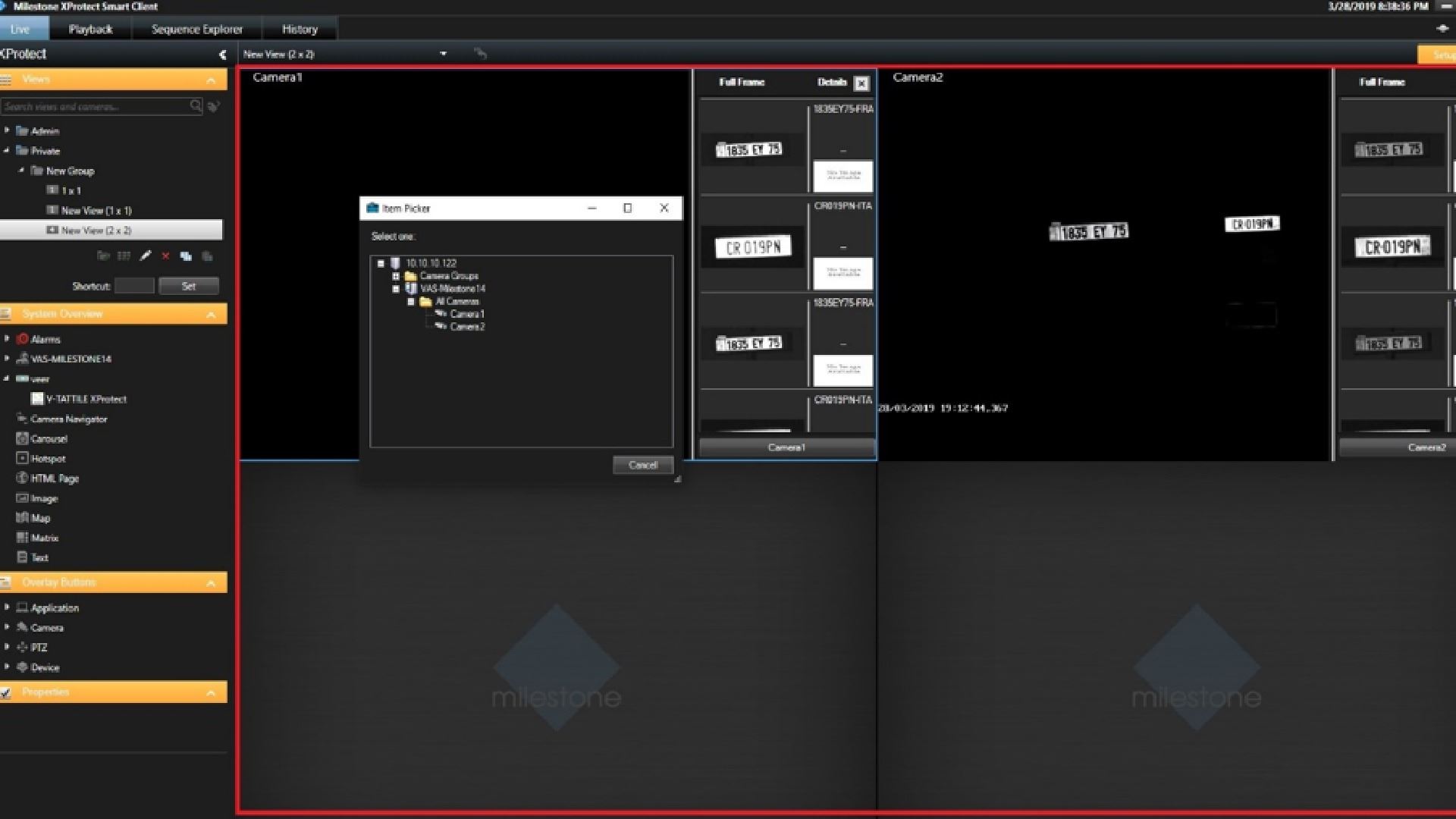Select the V-TATTILE XProtect plugin item
Viewport: 1456px width, 819px height.
click(86, 398)
